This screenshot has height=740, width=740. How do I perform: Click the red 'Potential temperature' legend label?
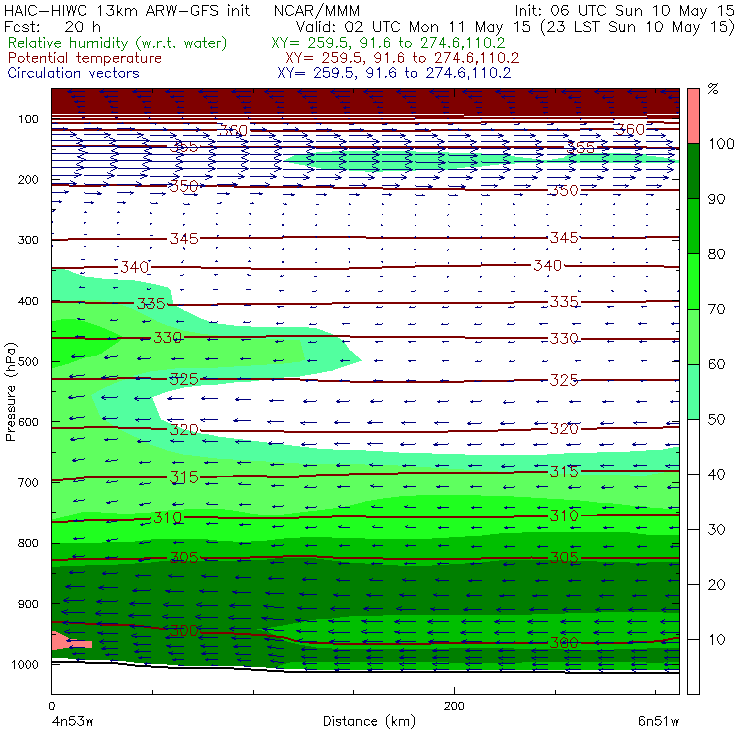point(85,58)
